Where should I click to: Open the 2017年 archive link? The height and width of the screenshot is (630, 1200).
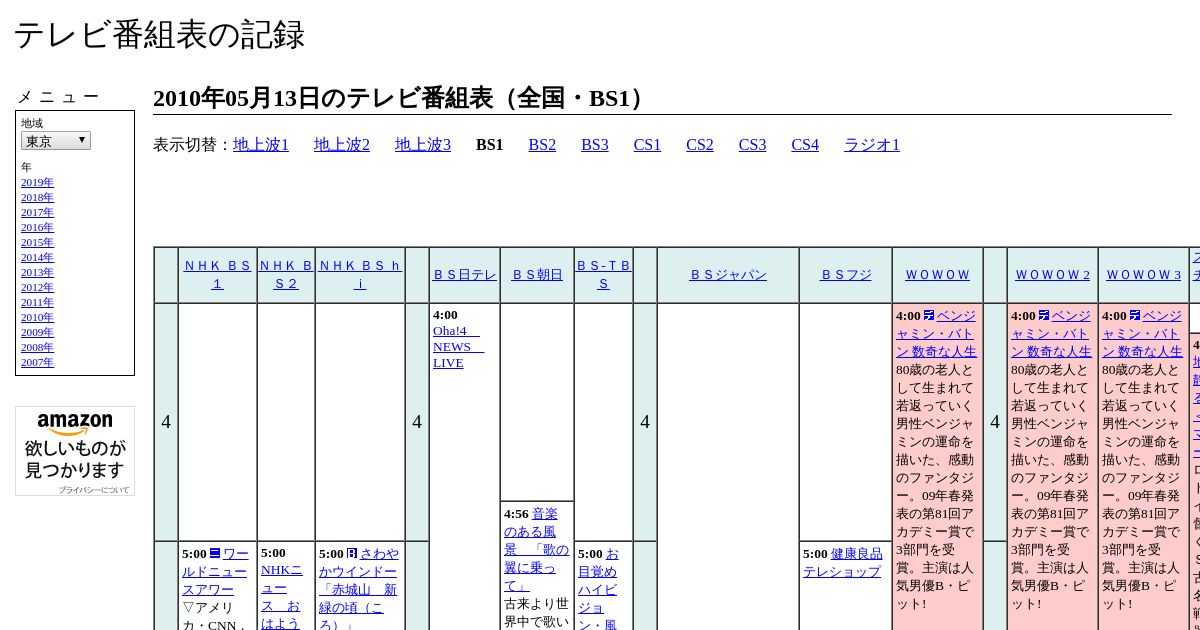click(37, 212)
